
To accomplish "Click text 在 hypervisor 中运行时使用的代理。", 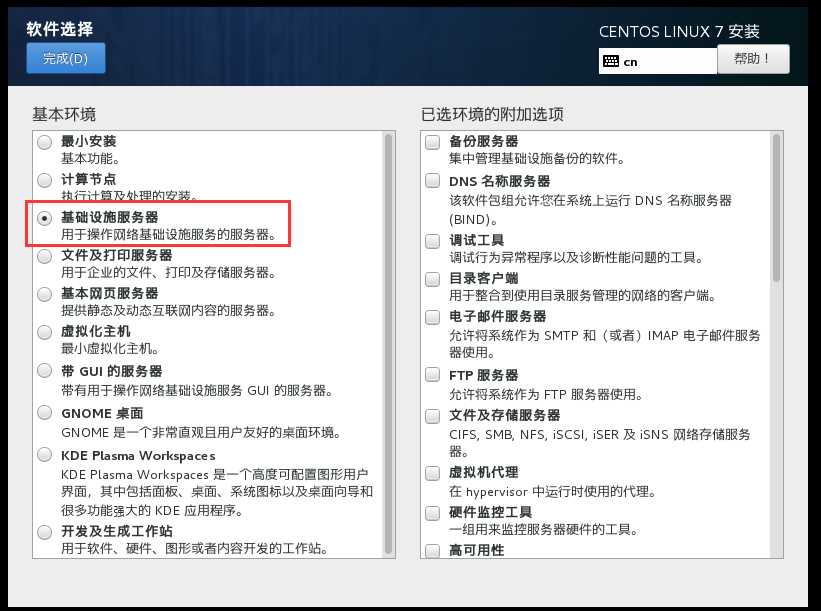I will (x=552, y=492).
